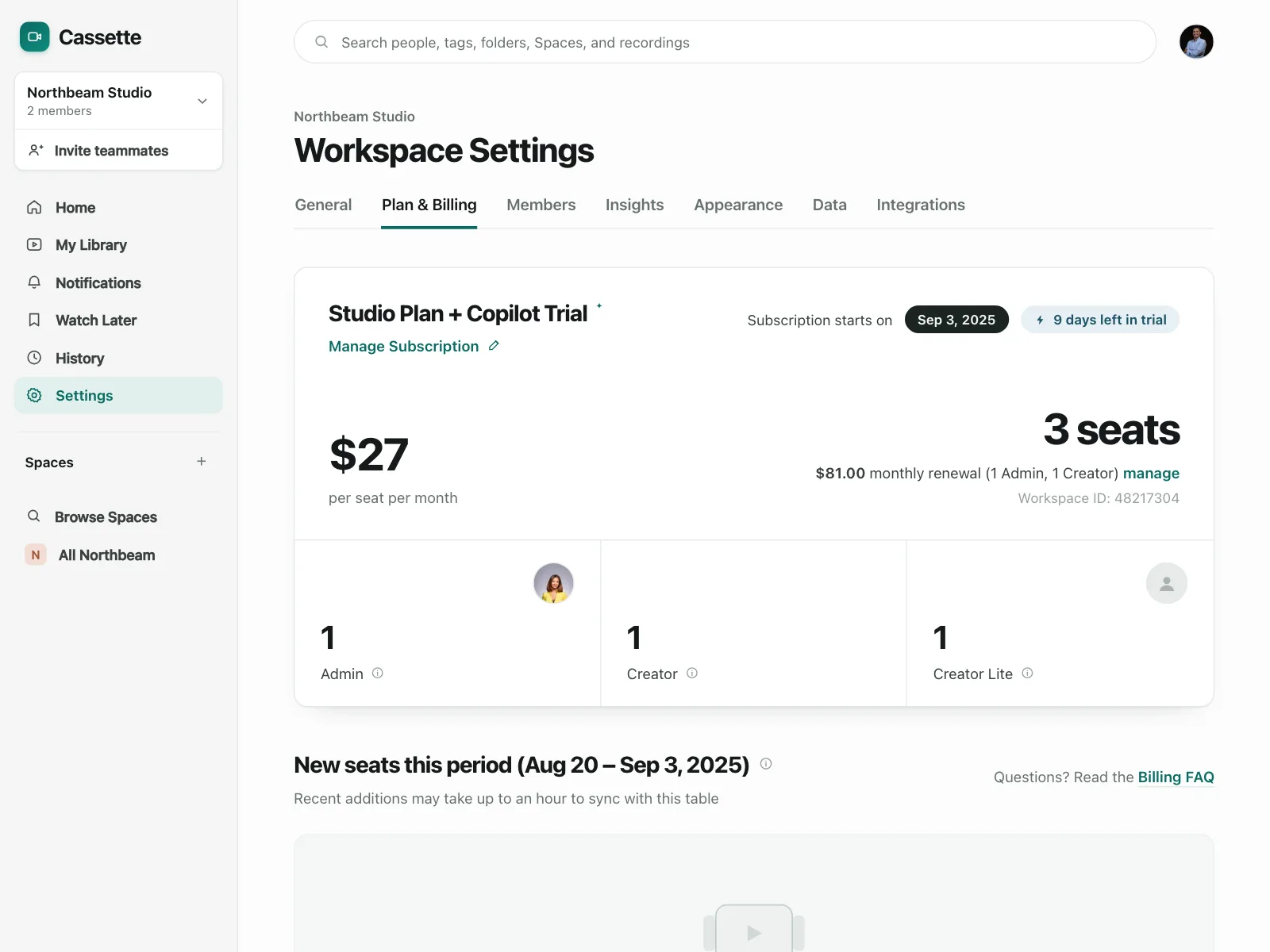Click Invite teammates button
Screen dimensions: 1270x952
[x=118, y=150]
